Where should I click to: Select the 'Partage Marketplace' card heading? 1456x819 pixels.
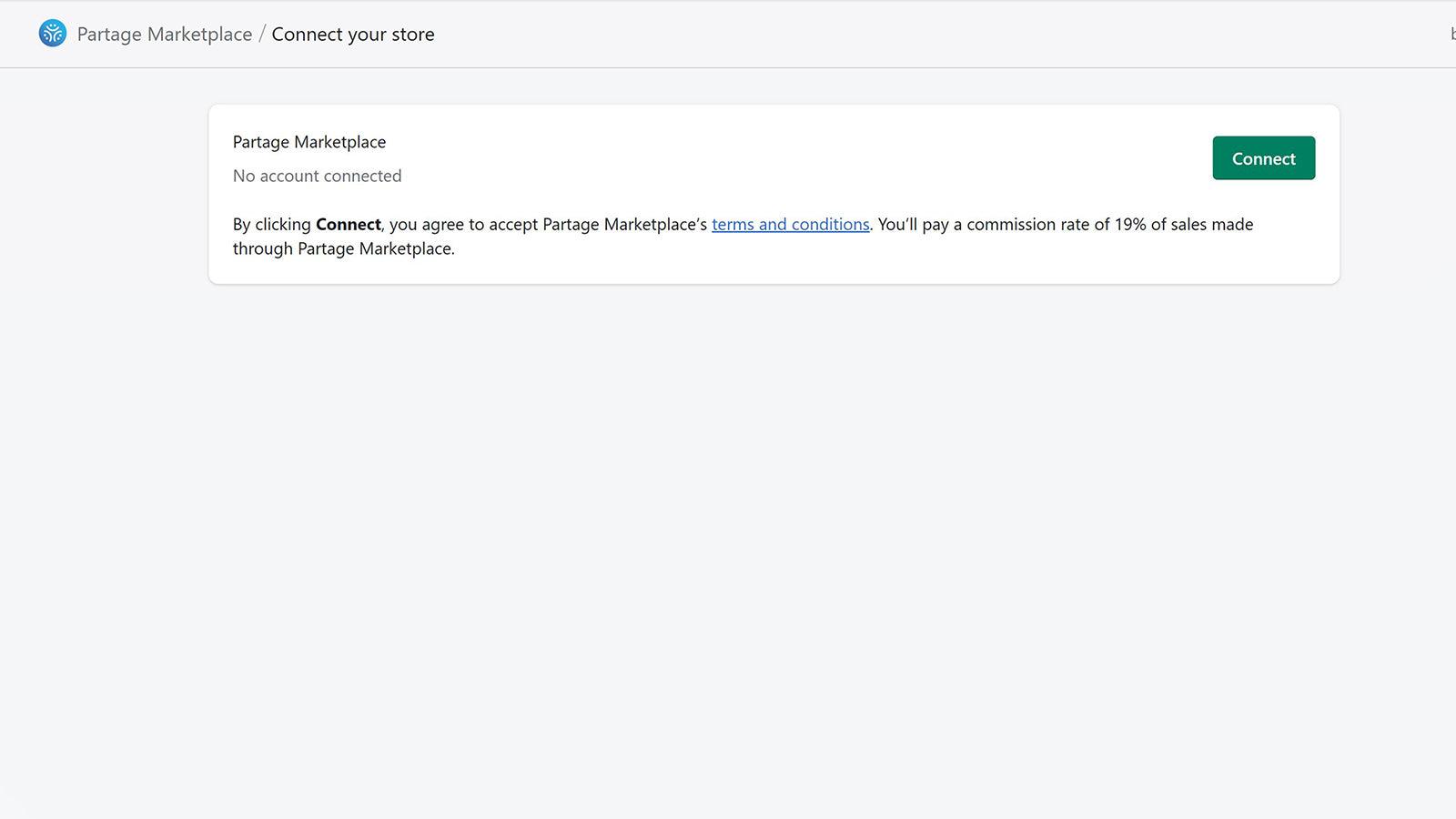[309, 141]
